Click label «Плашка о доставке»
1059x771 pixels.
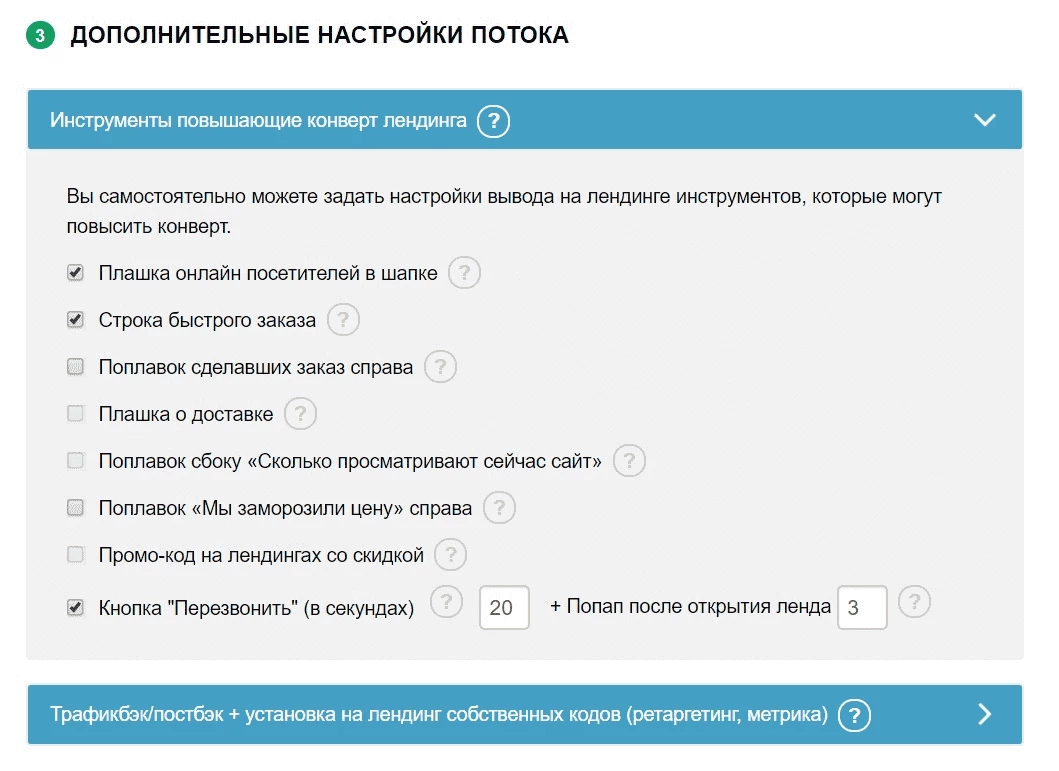coord(186,414)
